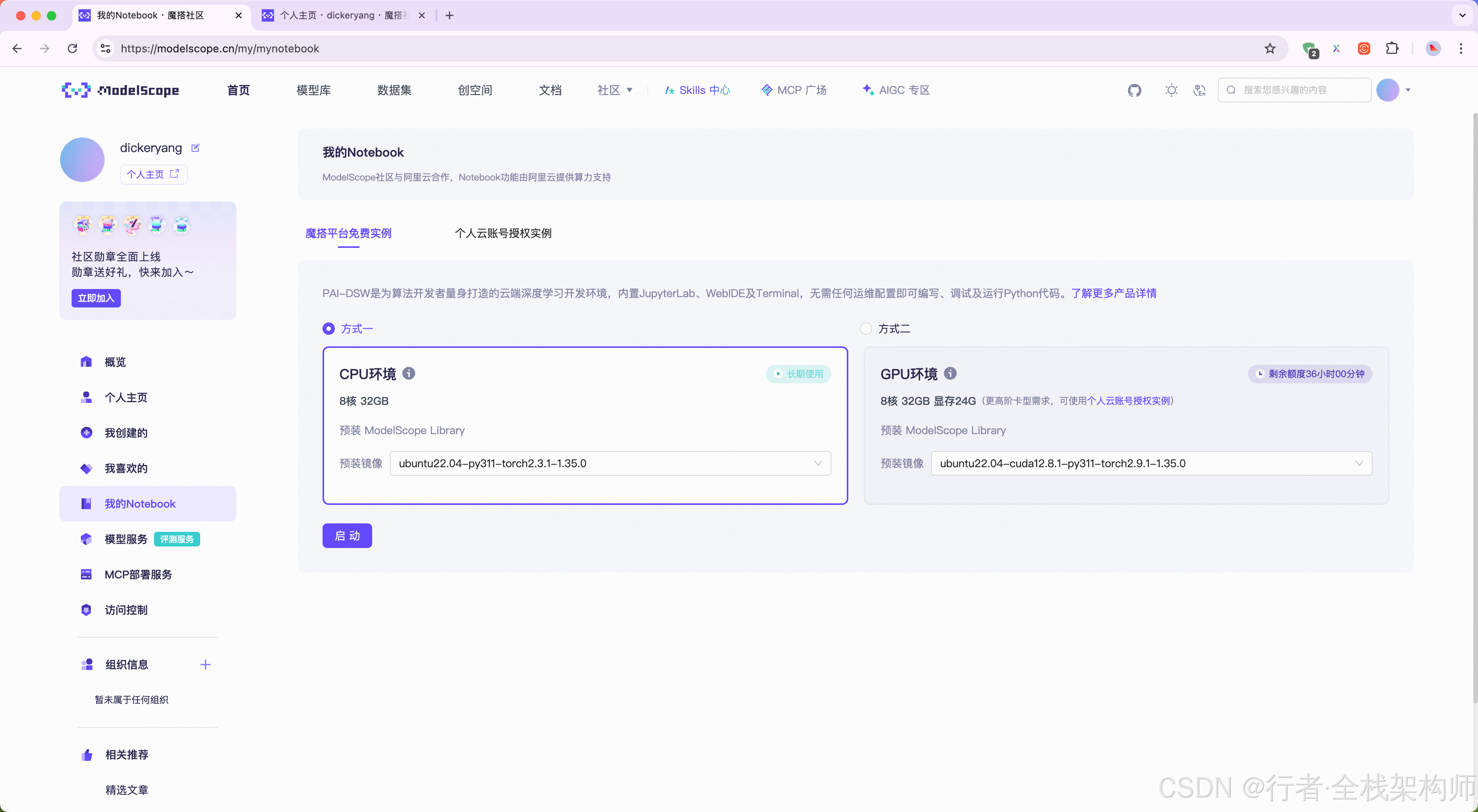This screenshot has height=812, width=1478.
Task: Expand the 社区 nav dropdown
Action: [x=615, y=90]
